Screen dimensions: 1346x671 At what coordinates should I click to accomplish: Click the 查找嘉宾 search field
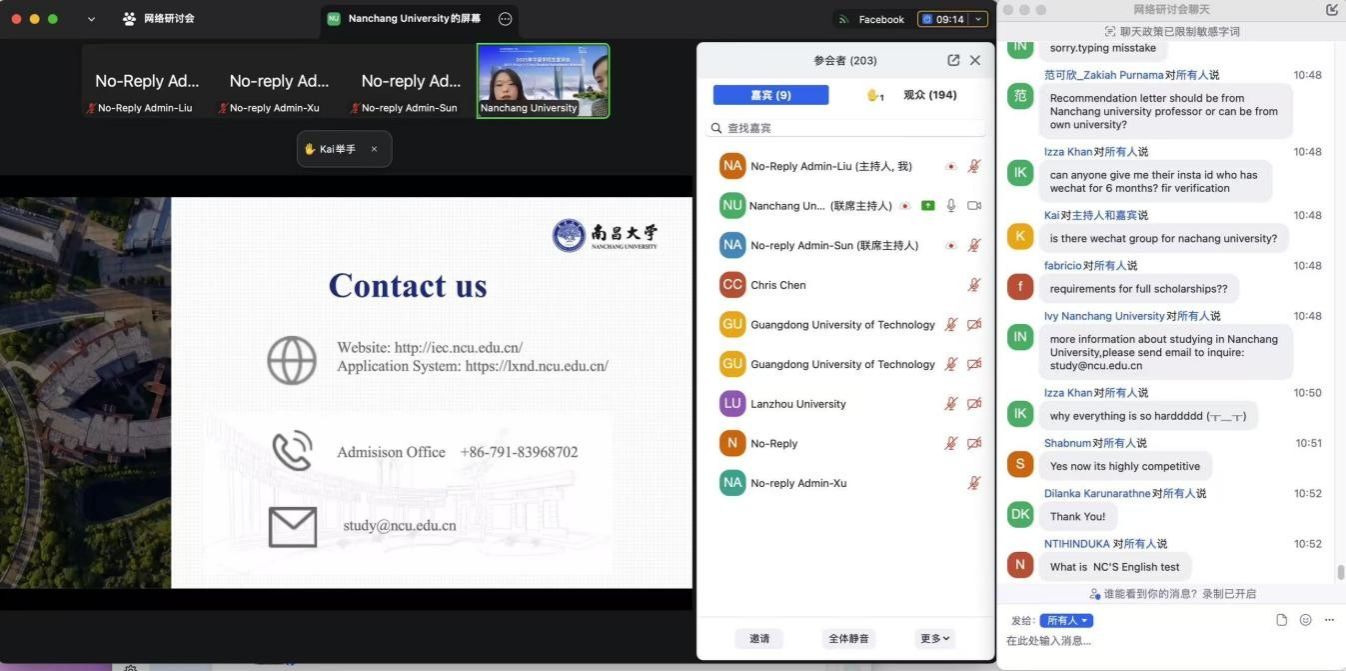(845, 128)
